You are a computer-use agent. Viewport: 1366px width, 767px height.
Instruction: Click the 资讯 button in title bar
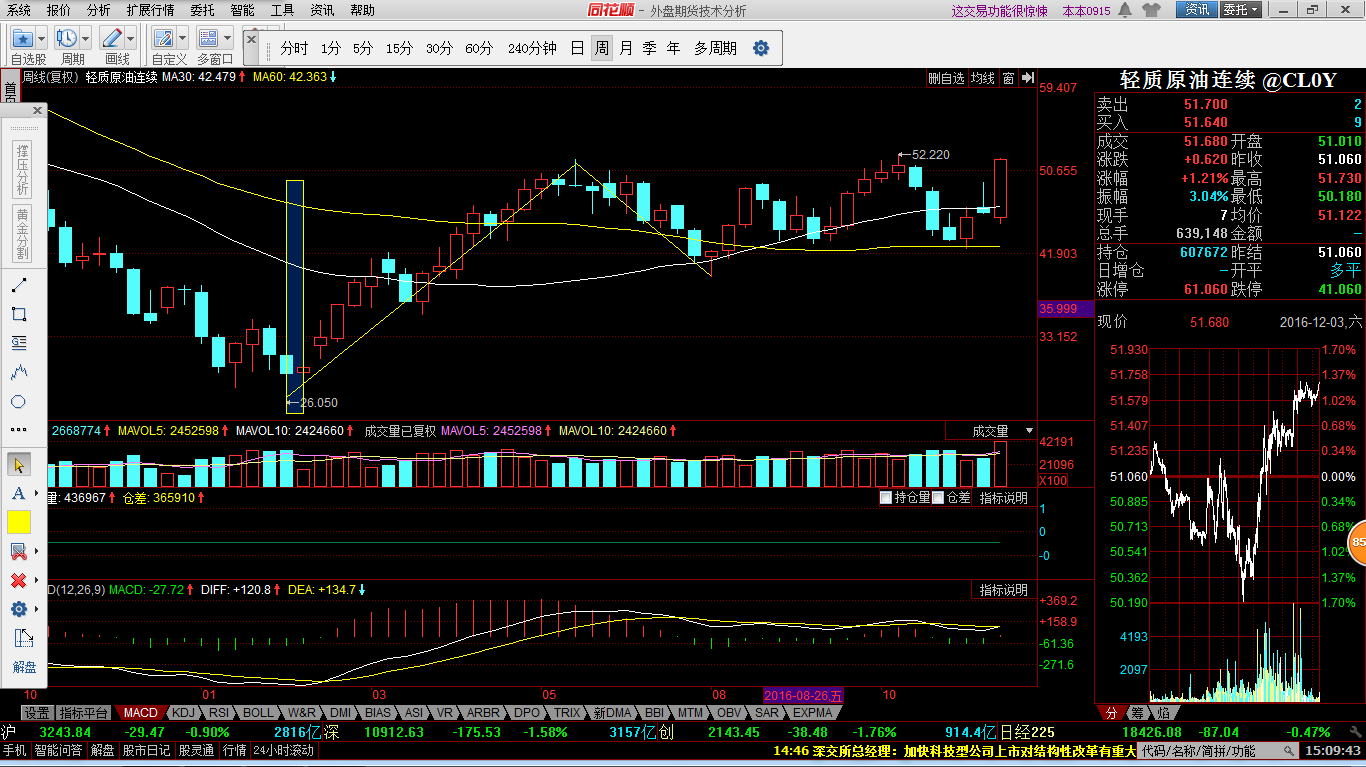pos(1197,10)
